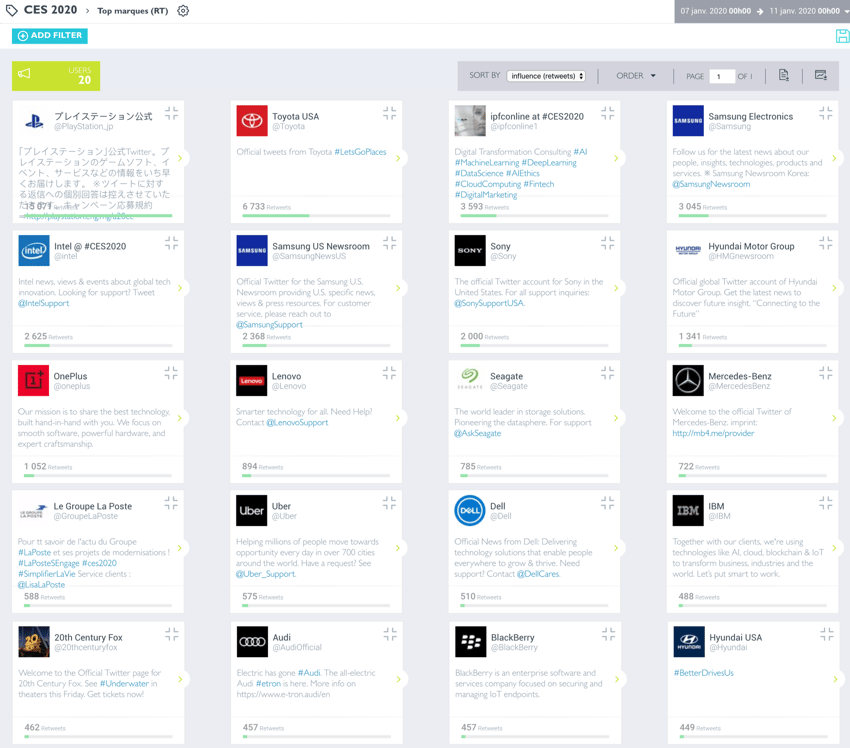Expand Lenovo card details arrow

[x=398, y=418]
